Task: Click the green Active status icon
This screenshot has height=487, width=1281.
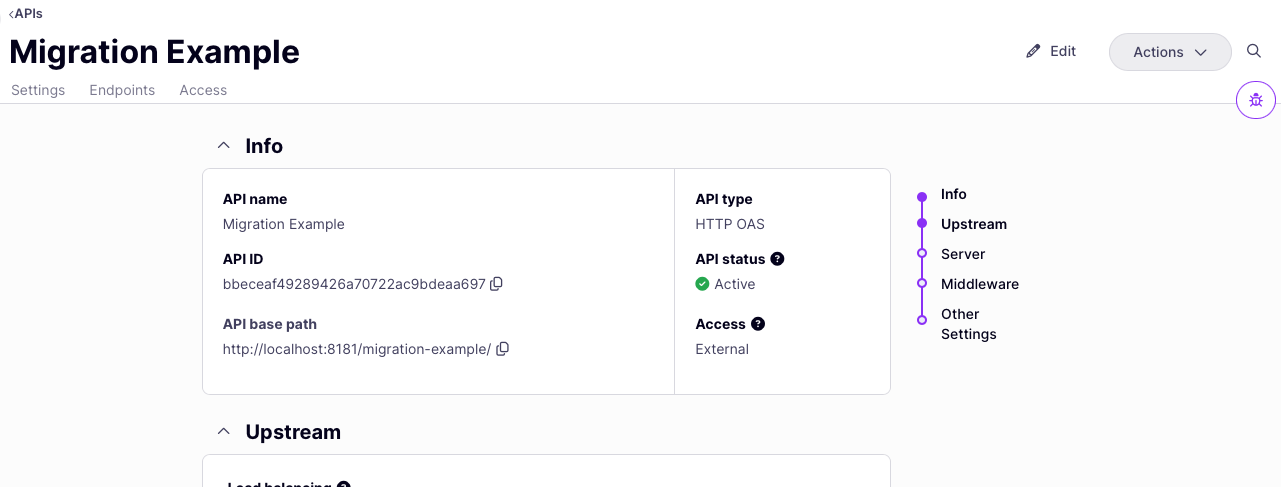Action: pyautogui.click(x=702, y=284)
